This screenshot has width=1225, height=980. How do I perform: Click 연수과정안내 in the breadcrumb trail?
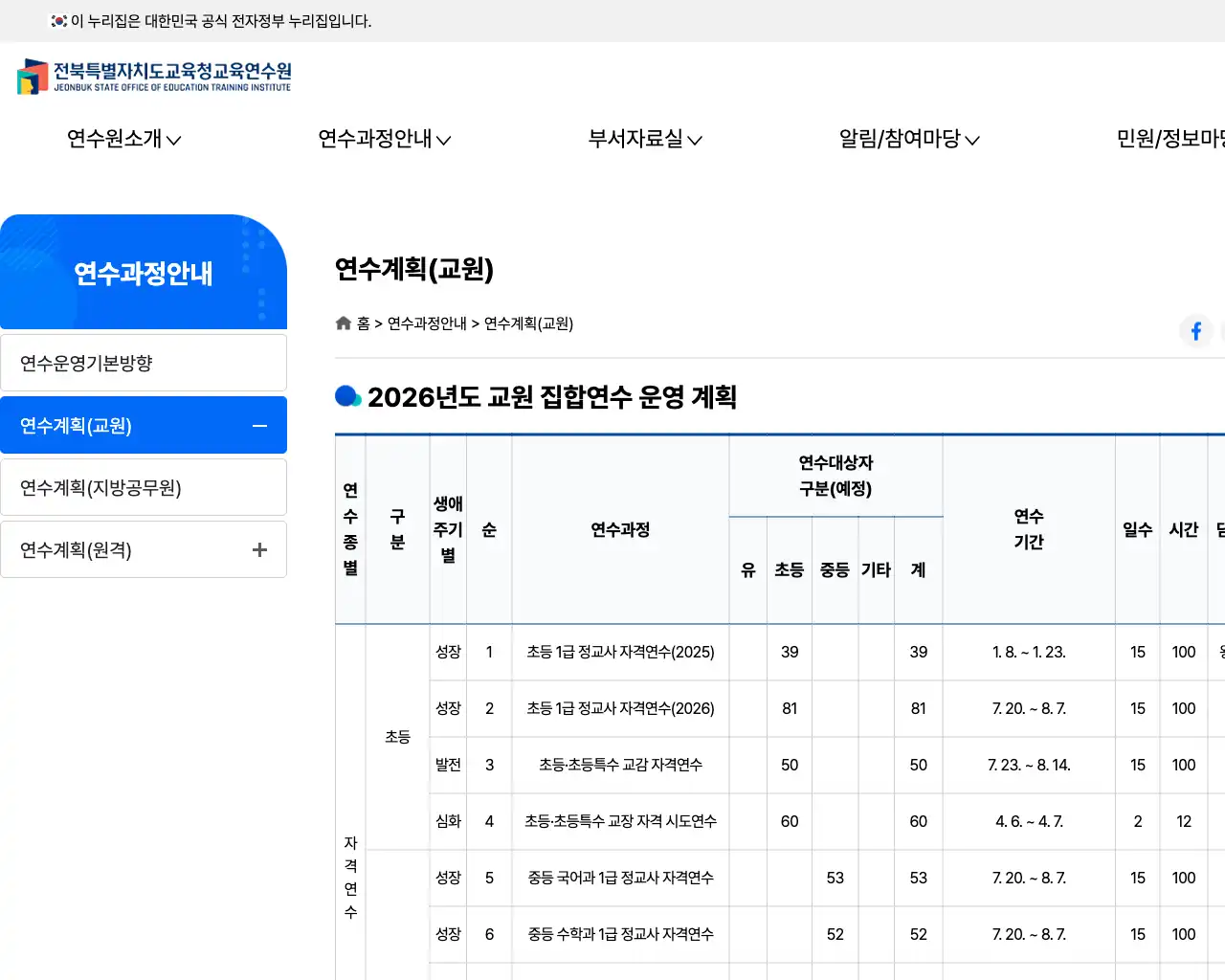(x=426, y=323)
